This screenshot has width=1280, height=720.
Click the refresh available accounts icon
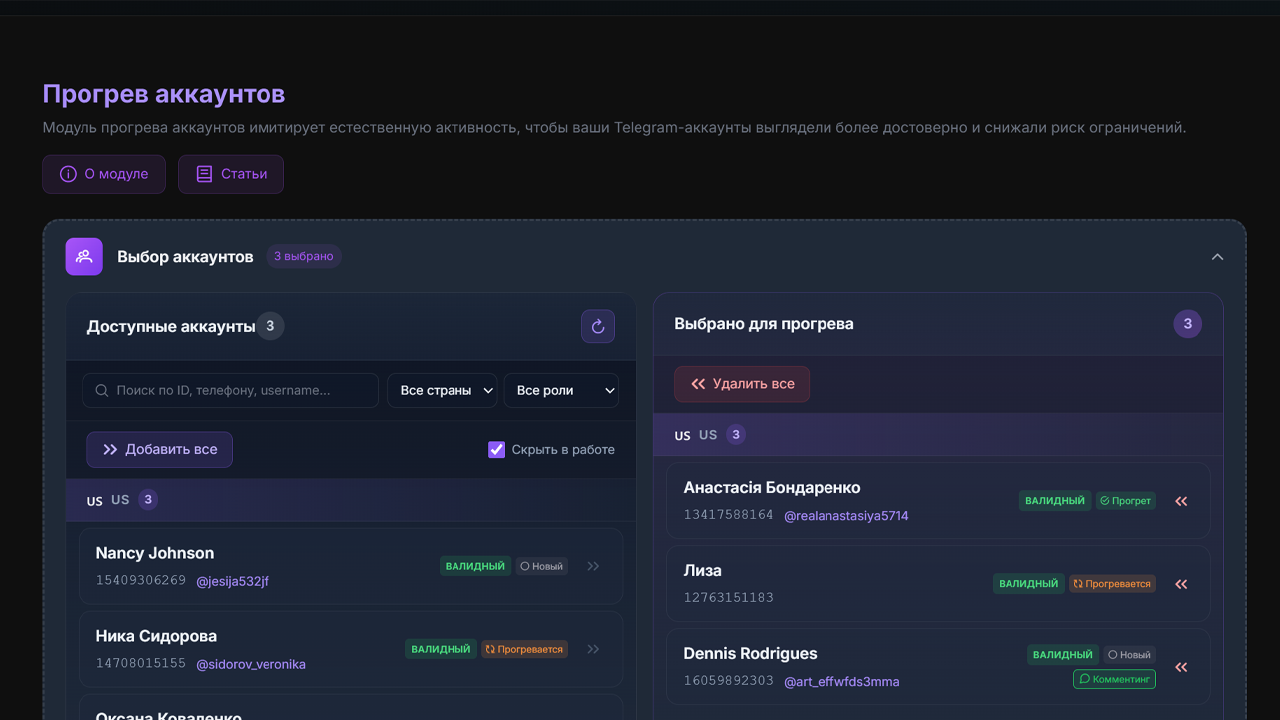598,326
